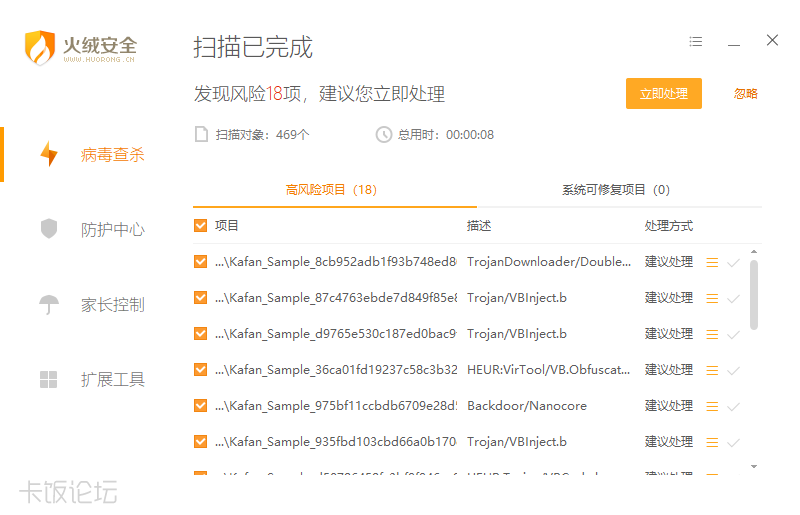
Task: Click Trojan/VBInject.b in Kafan_Sample_935fbd row
Action: click(x=517, y=442)
